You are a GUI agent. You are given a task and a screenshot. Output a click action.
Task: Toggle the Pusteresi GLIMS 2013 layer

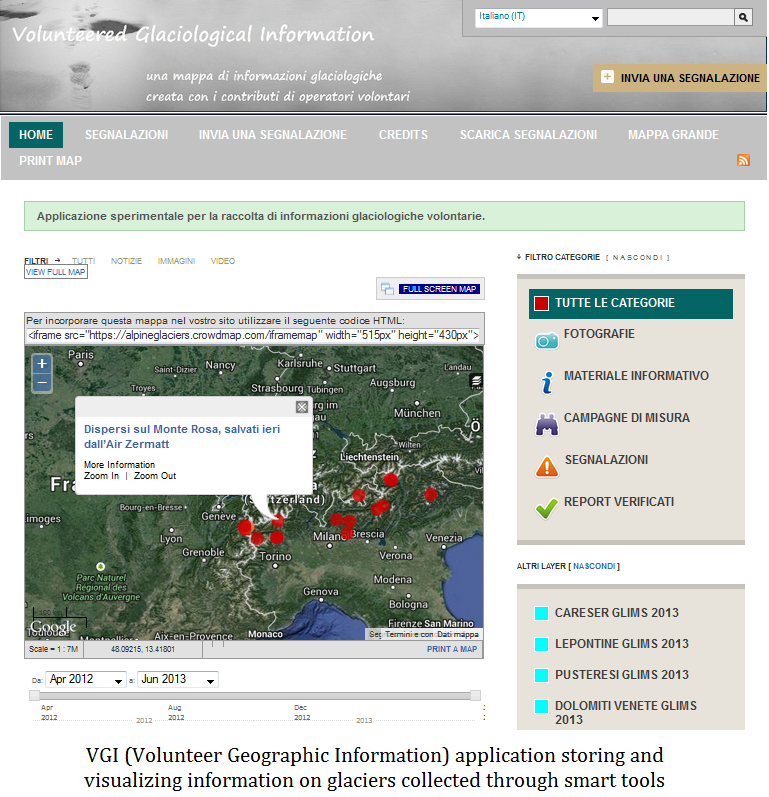click(541, 676)
